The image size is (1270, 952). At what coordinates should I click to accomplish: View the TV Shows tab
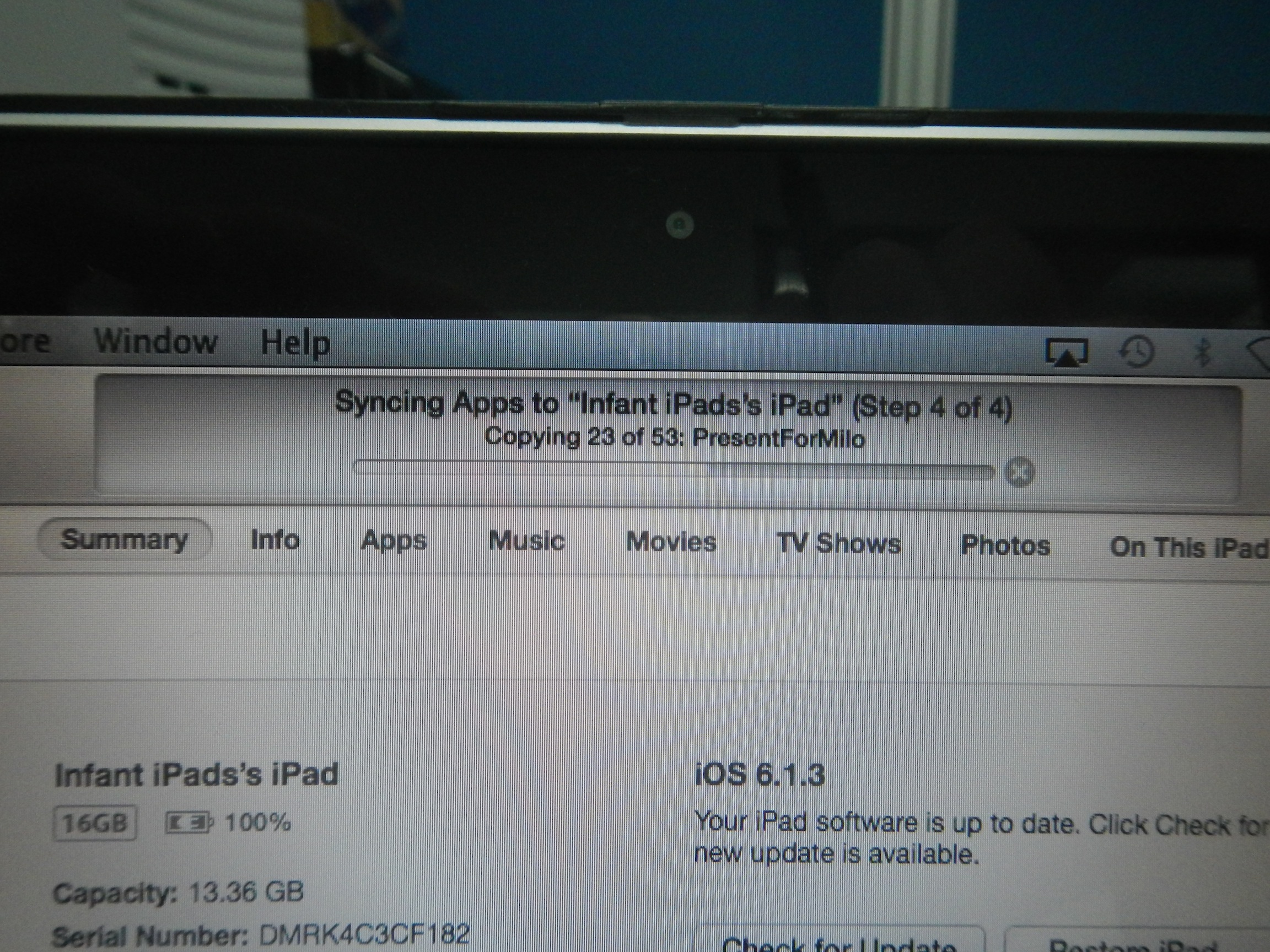pyautogui.click(x=838, y=543)
